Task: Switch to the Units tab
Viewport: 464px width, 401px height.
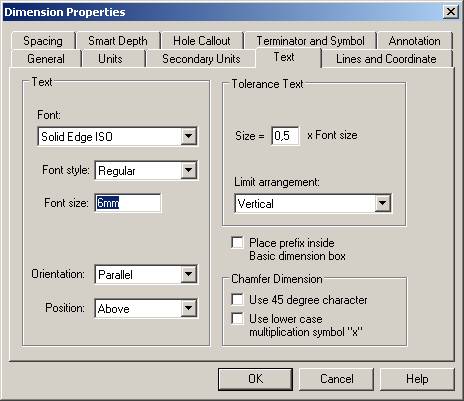Action: 110,59
